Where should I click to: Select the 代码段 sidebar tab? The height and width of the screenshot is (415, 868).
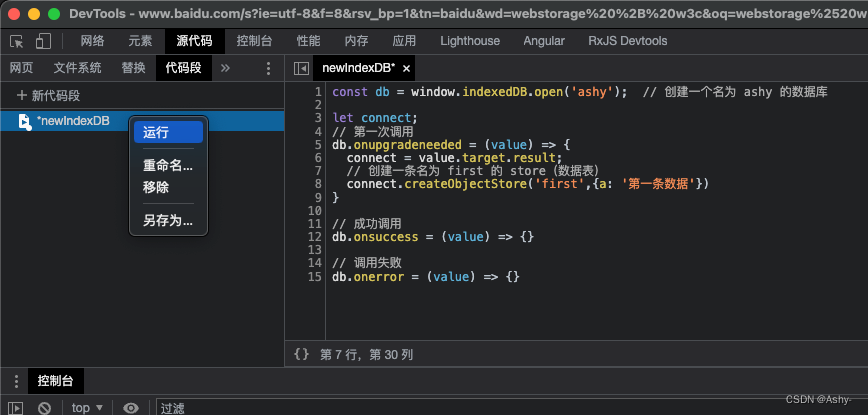(184, 68)
